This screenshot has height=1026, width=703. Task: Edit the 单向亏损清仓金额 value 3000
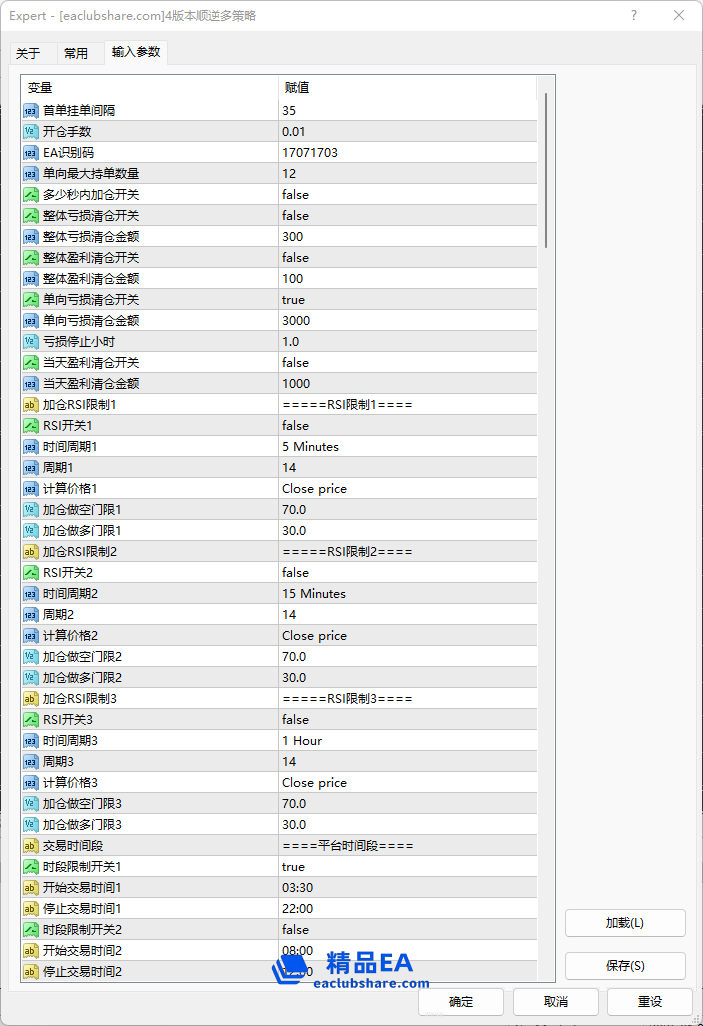click(x=407, y=321)
